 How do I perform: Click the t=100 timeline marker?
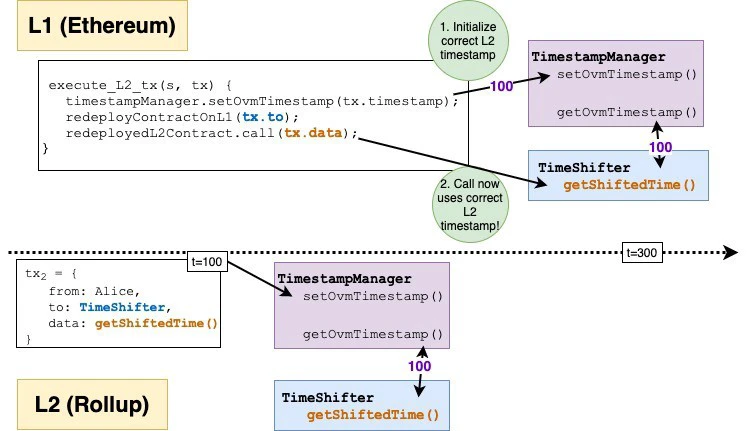click(209, 262)
